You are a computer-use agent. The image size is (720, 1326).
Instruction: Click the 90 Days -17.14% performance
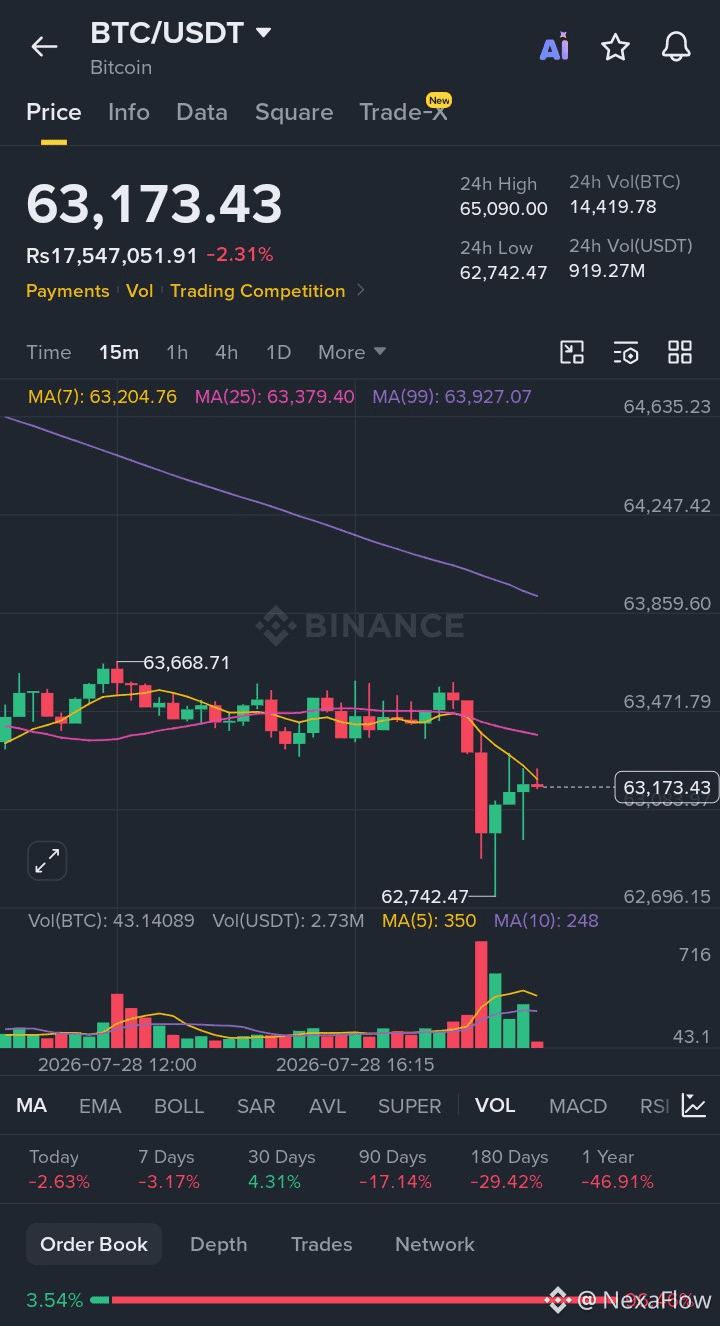pos(395,1169)
